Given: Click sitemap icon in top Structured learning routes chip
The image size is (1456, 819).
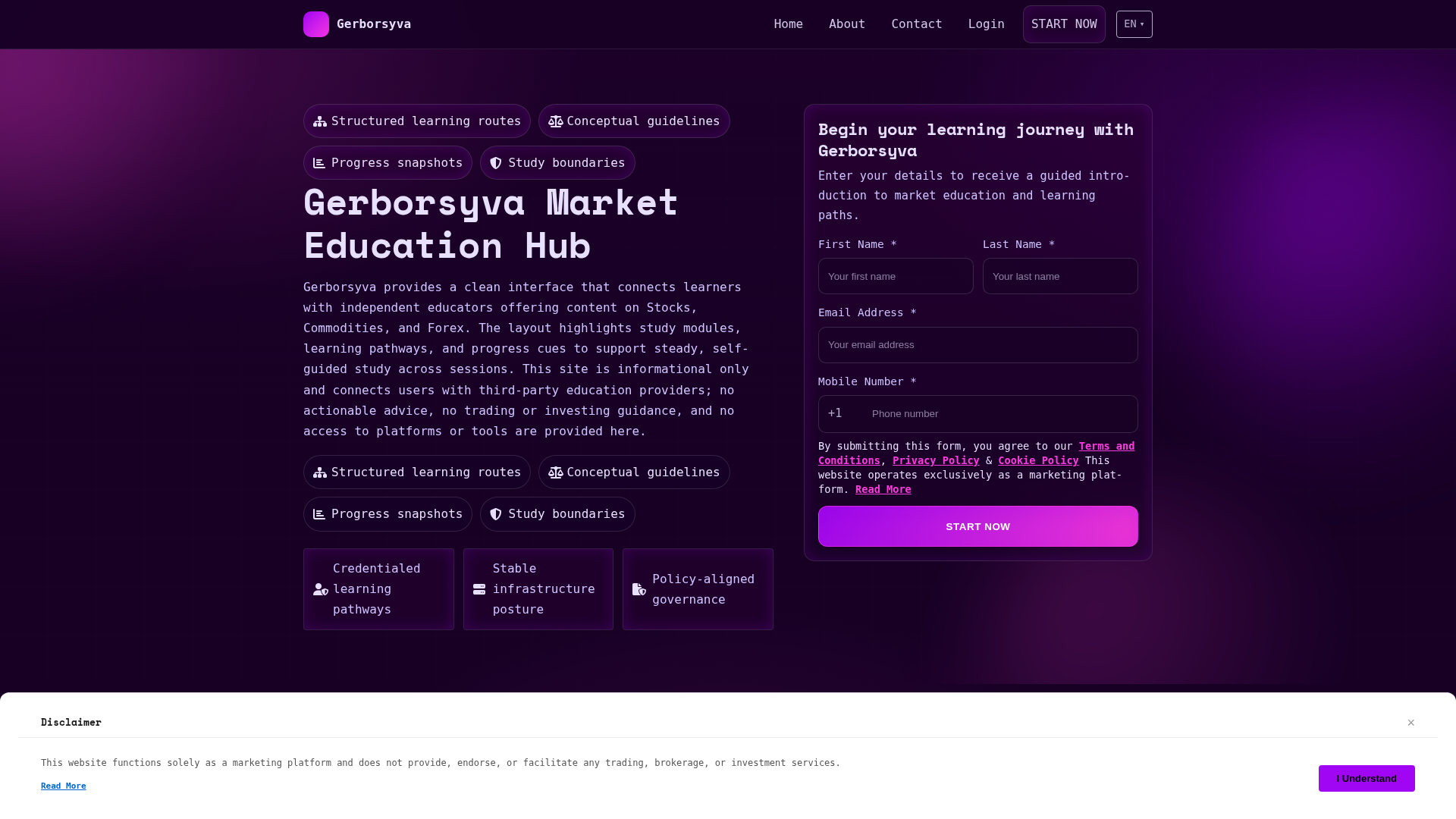Looking at the screenshot, I should tap(320, 121).
